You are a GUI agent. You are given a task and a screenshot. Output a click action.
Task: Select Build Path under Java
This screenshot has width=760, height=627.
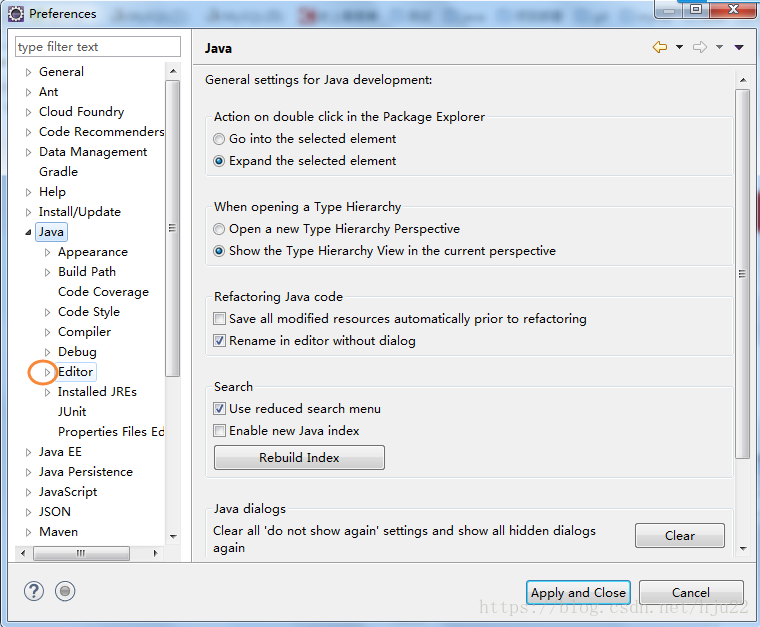click(87, 272)
